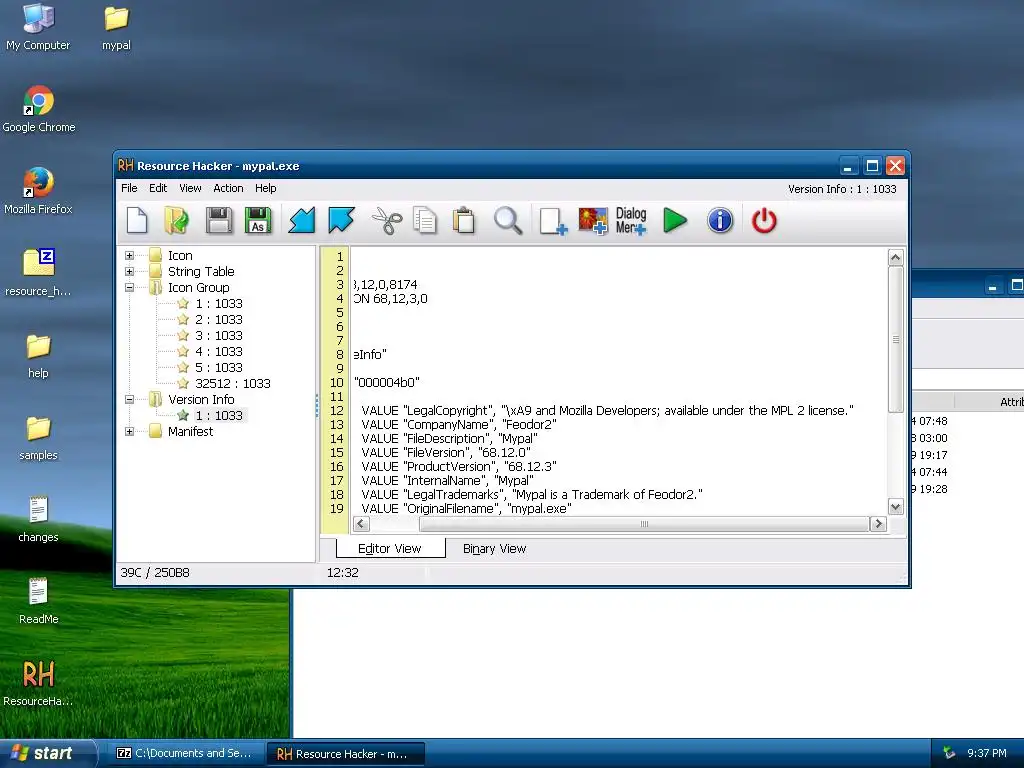
Task: Expand the Icon tree node
Action: [x=129, y=255]
